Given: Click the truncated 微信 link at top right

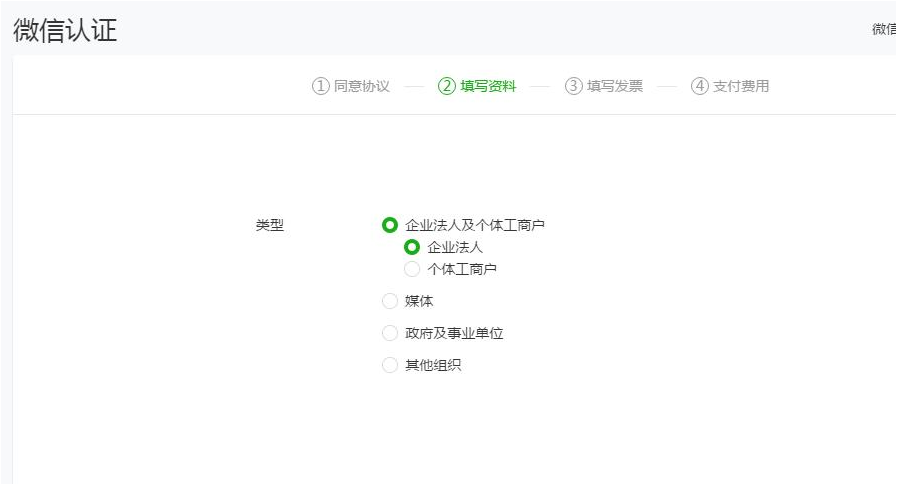Looking at the screenshot, I should pyautogui.click(x=884, y=29).
